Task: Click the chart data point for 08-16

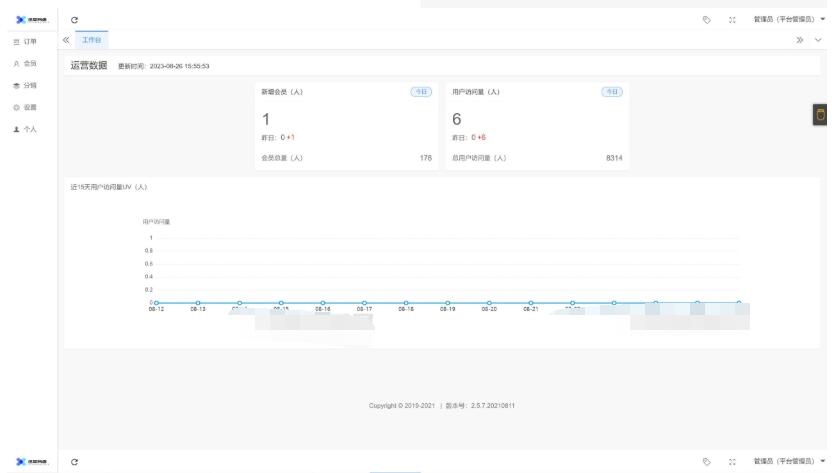Action: tap(323, 303)
